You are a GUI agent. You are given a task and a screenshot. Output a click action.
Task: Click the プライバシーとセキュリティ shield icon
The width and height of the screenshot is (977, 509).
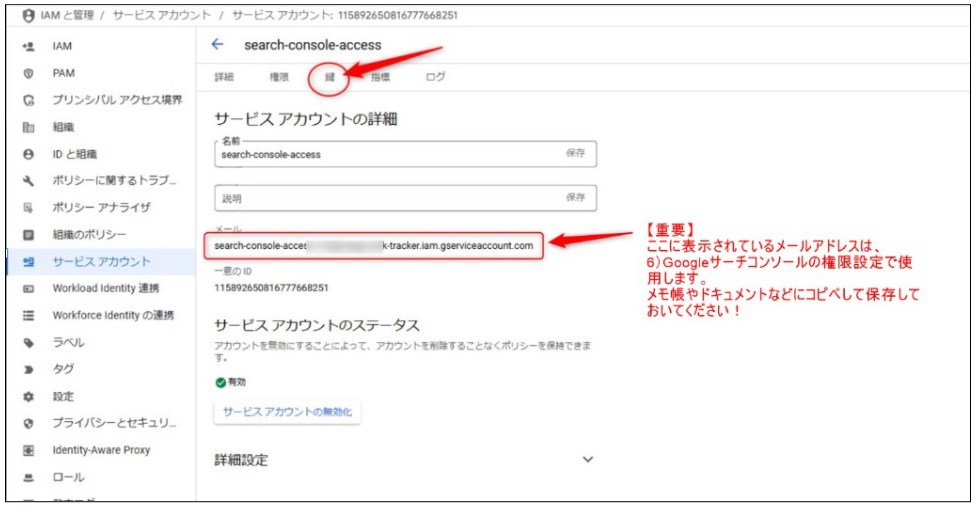click(x=28, y=423)
